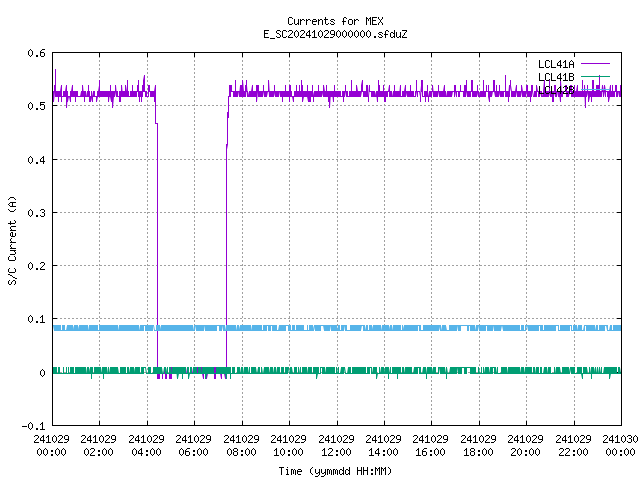
Task: Select the E_SC20241029000000.sfduZ file name subtitle
Action: 335,34
